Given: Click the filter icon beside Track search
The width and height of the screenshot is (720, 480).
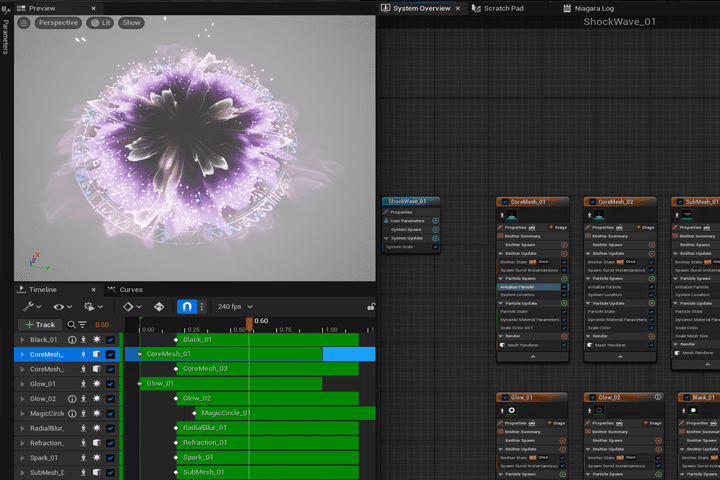Looking at the screenshot, I should 83,325.
